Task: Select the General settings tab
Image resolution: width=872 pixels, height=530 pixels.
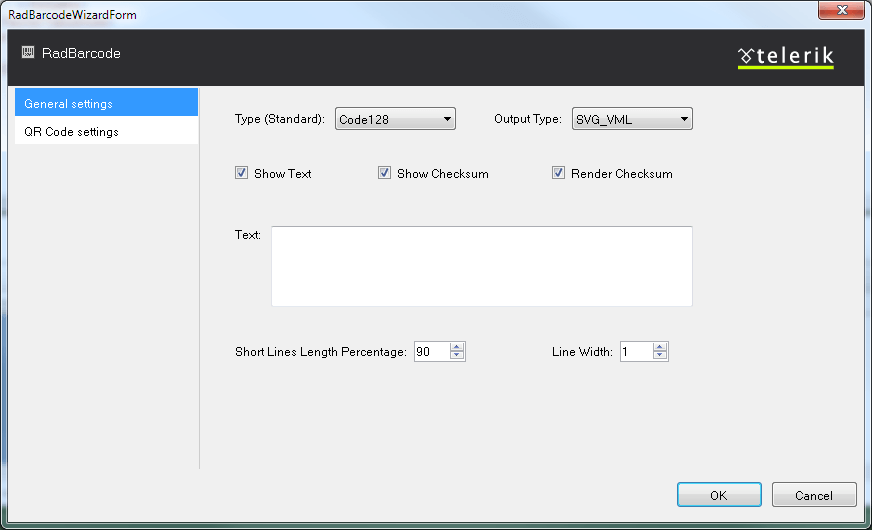Action: tap(106, 103)
